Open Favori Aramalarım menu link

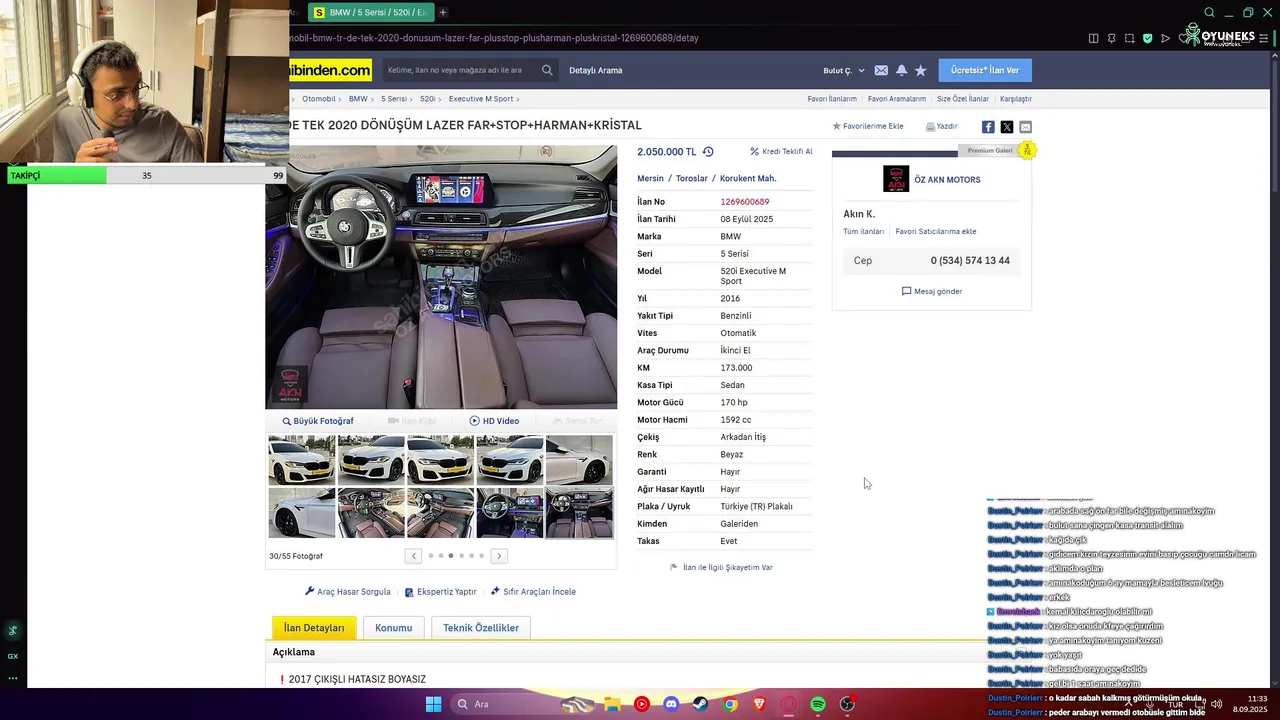897,99
